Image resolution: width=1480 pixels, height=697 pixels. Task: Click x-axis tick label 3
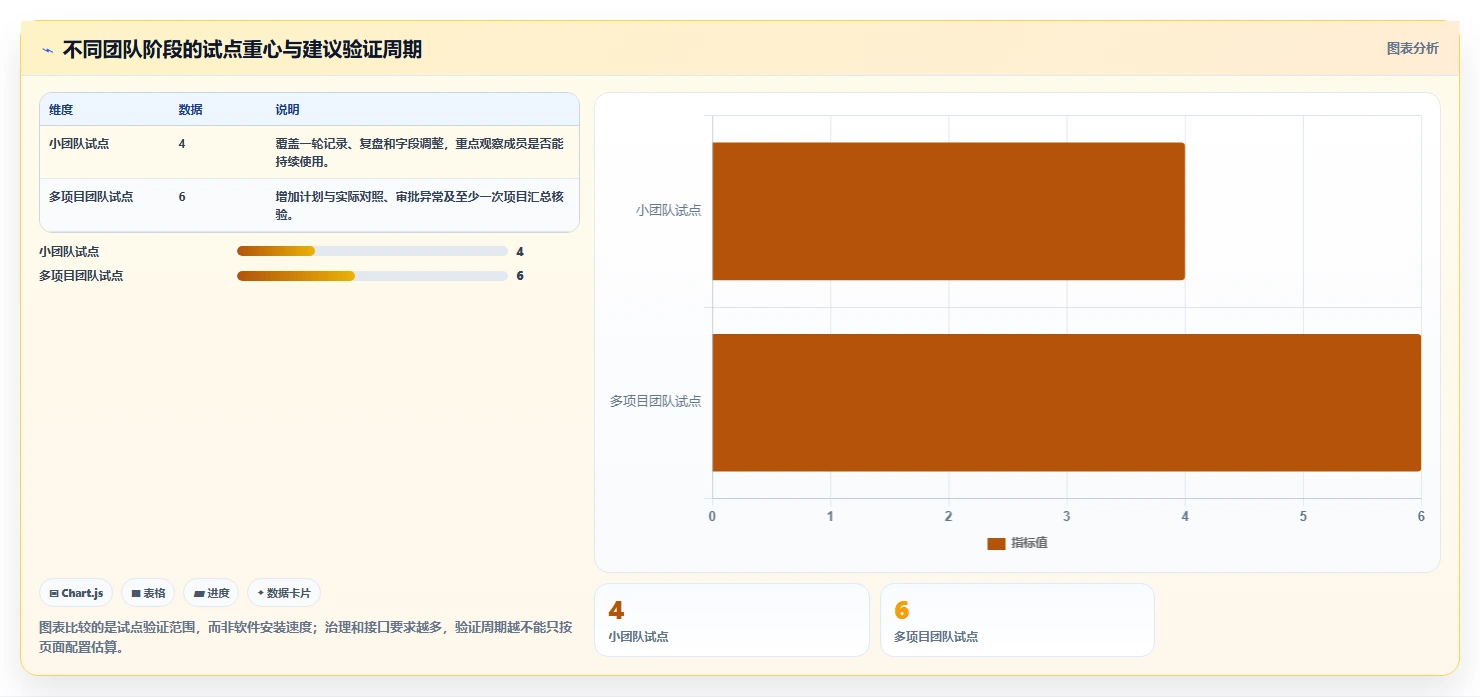pos(1067,516)
